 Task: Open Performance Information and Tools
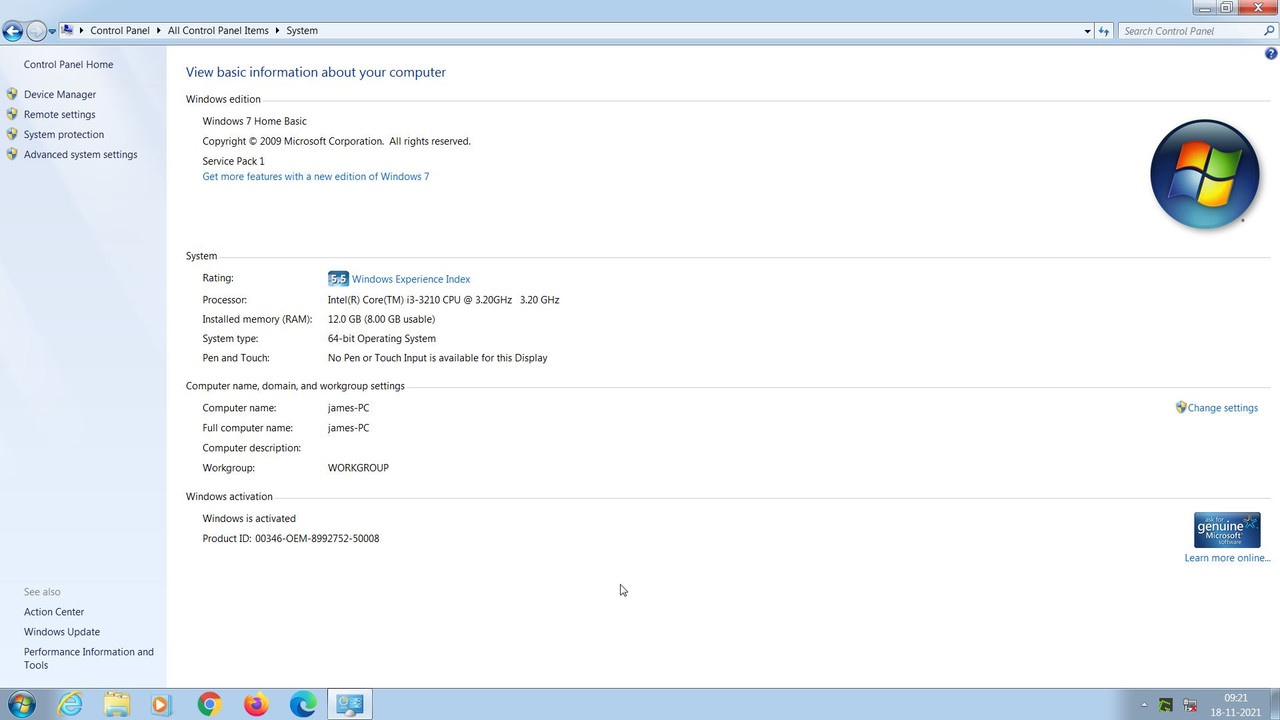click(89, 658)
